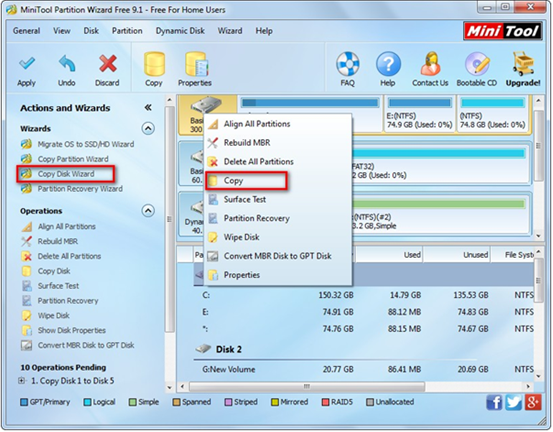Click the Surface Test sidebar icon
Viewport: 553px width, 432px height.
point(27,286)
